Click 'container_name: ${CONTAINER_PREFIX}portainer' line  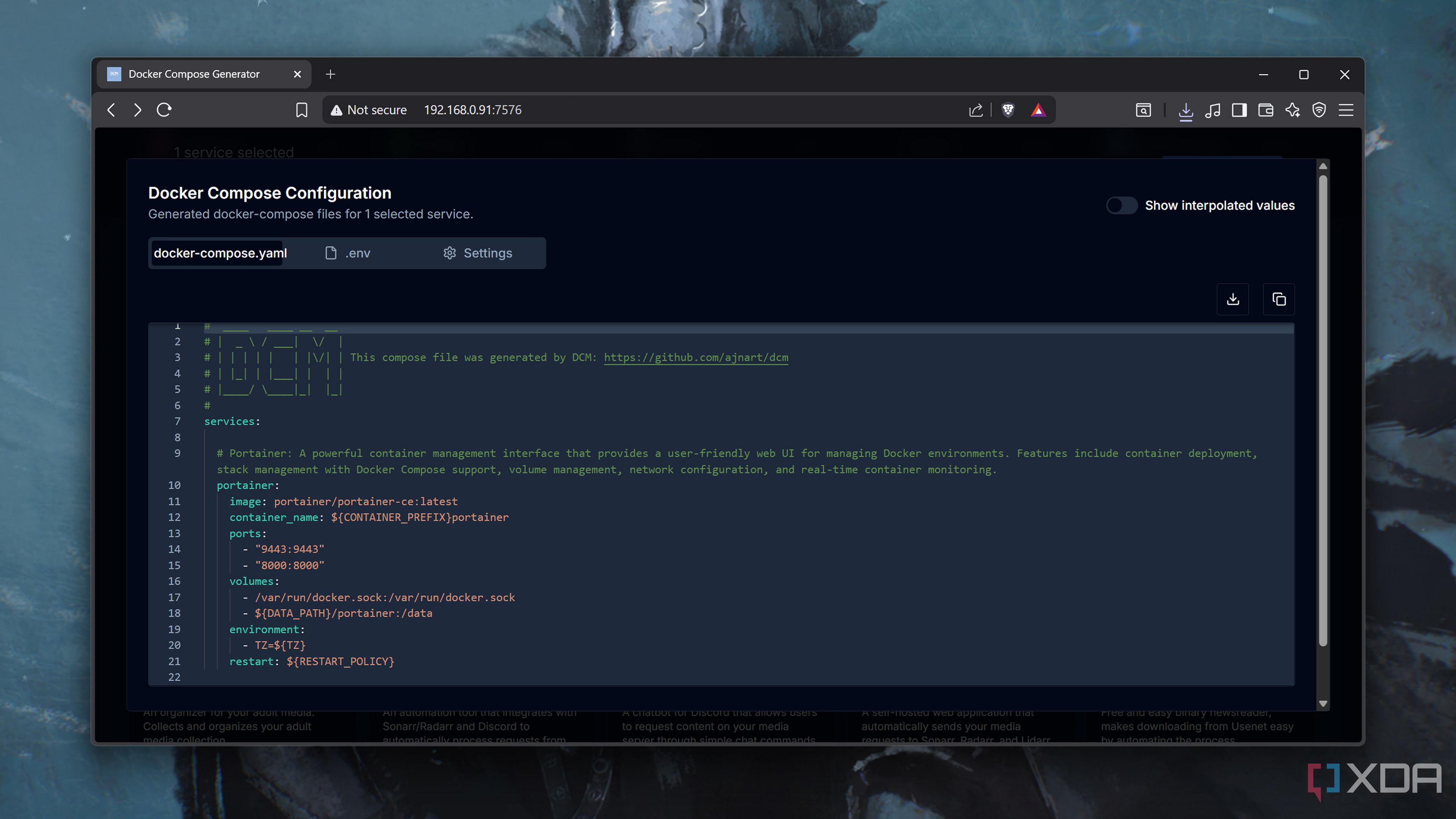369,517
